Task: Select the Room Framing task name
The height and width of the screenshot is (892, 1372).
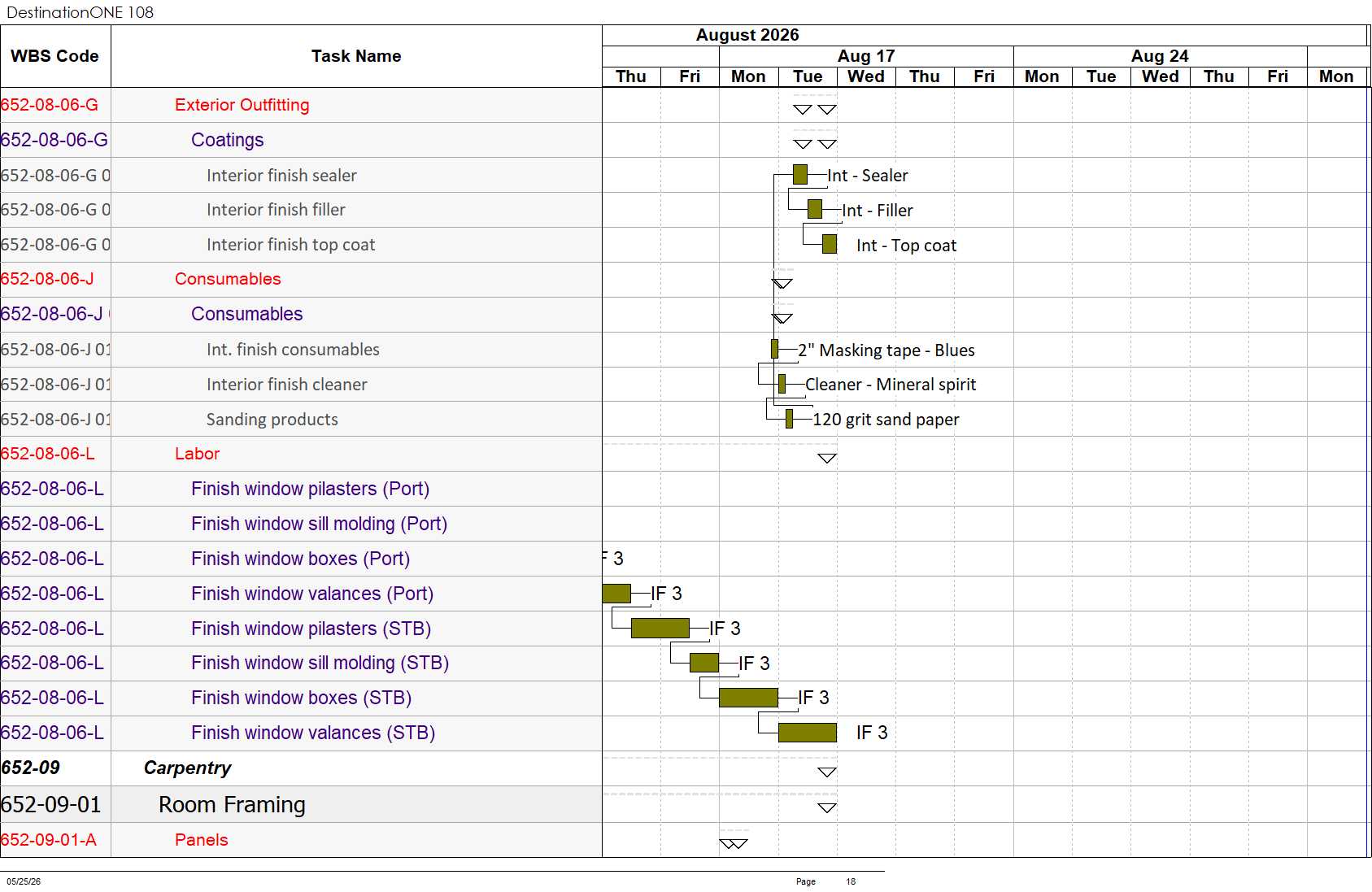Action: point(233,805)
